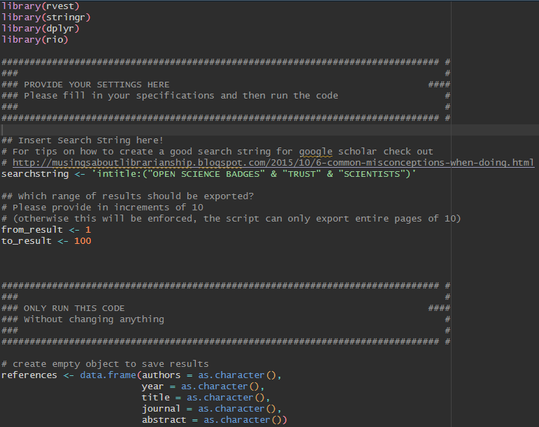Viewport: 539px width, 427px height.
Task: Click the 'create empty object to save results' comment
Action: (x=105, y=364)
